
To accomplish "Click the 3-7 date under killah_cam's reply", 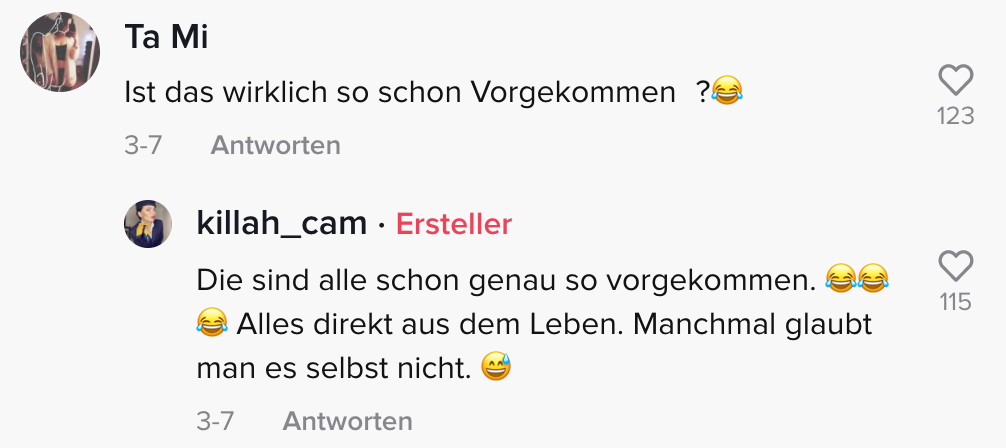I will coord(215,421).
